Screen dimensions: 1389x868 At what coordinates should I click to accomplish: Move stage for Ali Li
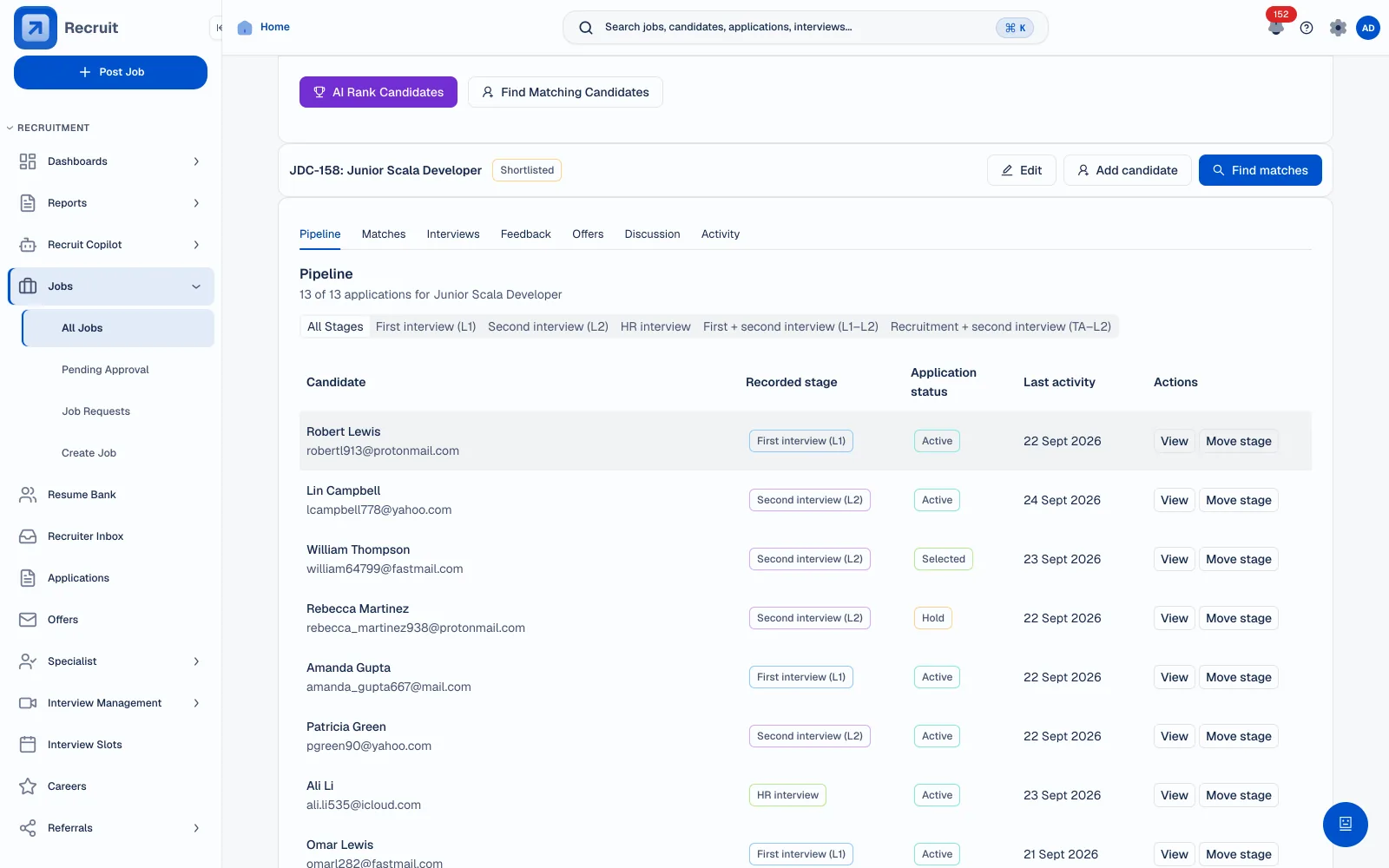tap(1238, 795)
